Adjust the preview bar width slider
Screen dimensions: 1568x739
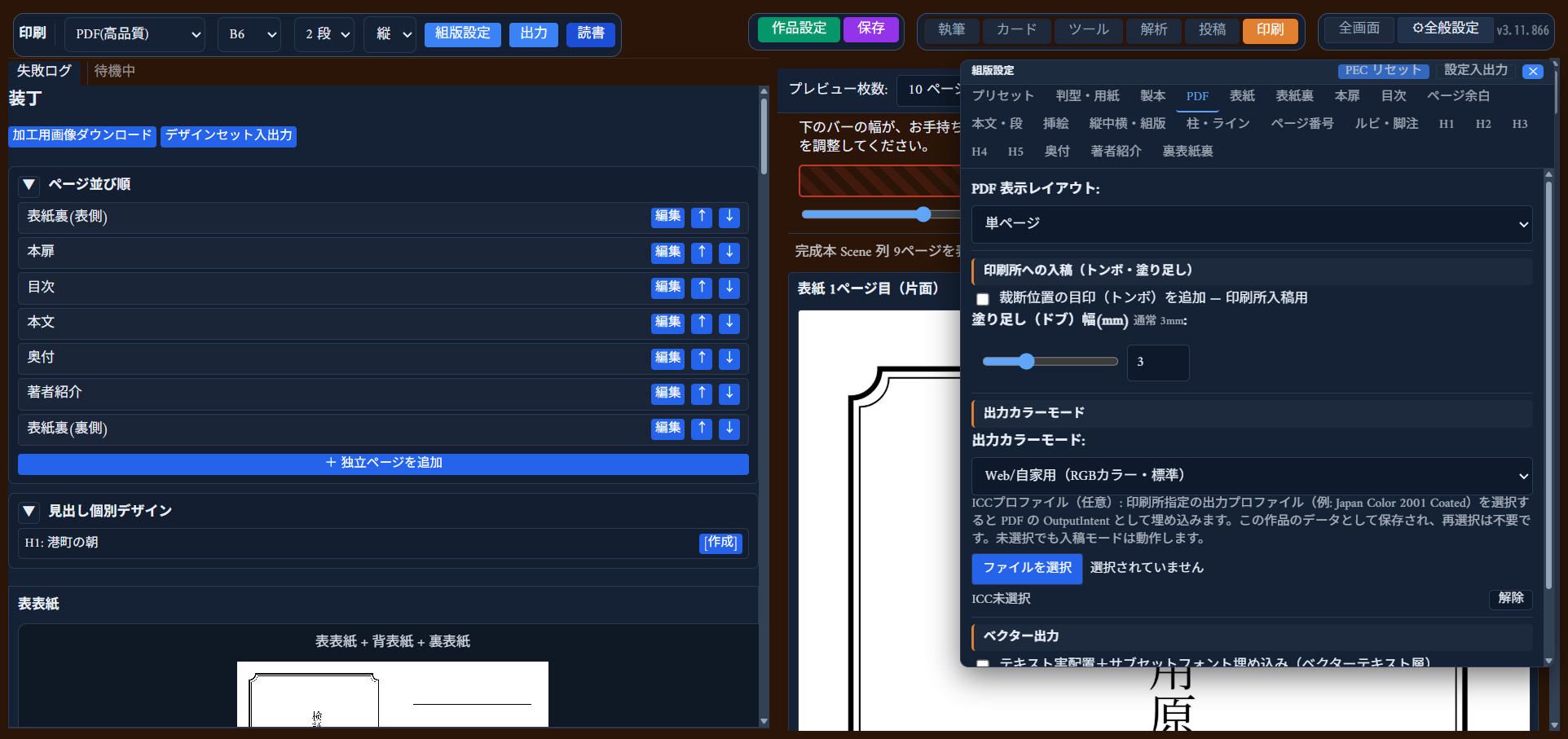click(880, 215)
